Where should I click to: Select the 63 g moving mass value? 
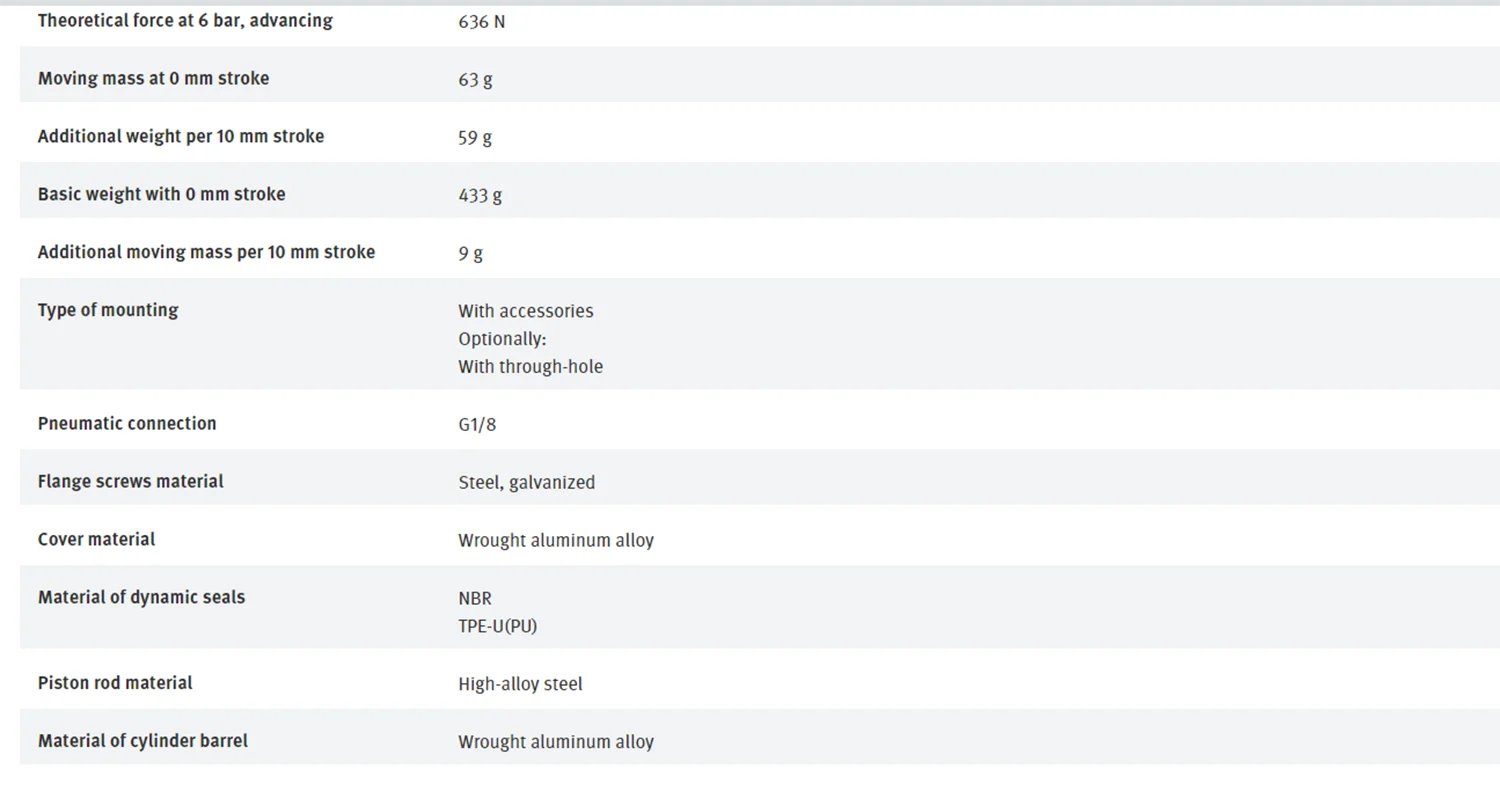click(475, 80)
